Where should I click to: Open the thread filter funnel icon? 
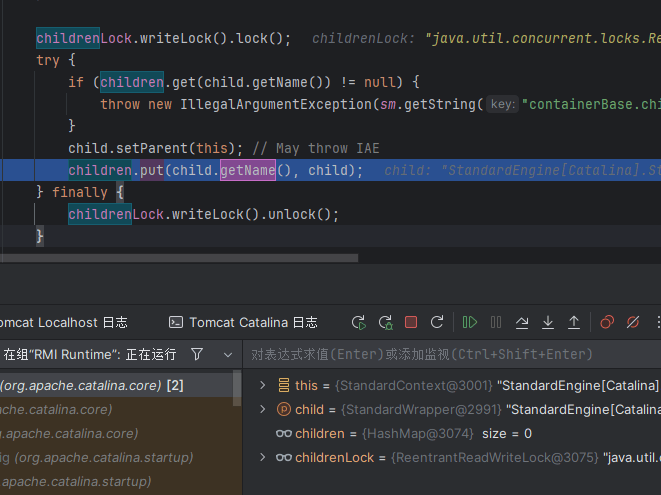[x=197, y=354]
